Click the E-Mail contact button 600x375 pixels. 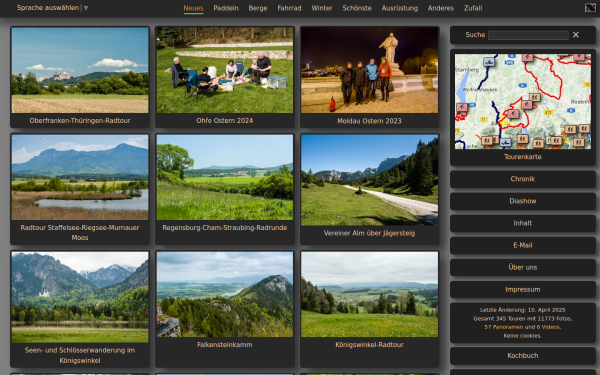pos(523,245)
